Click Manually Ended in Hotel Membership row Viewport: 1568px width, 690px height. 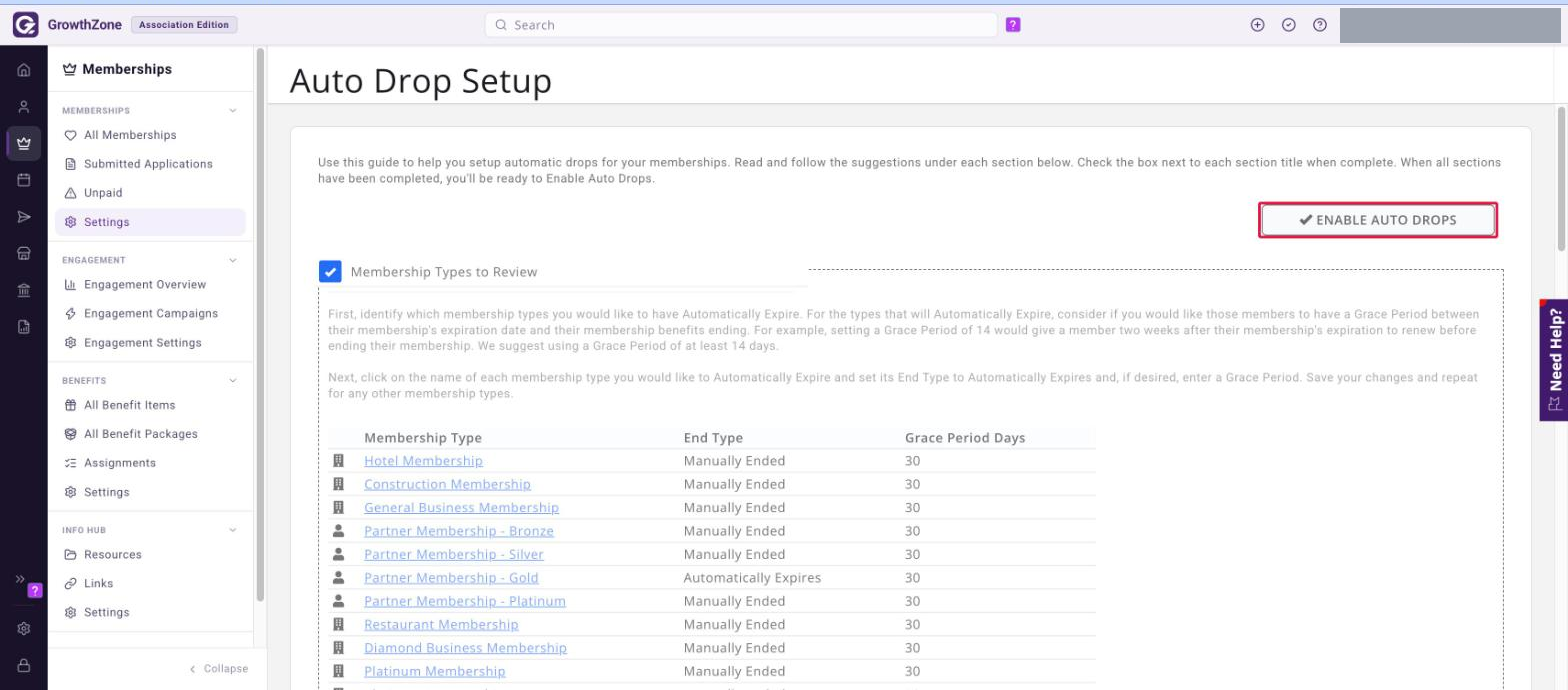click(735, 461)
